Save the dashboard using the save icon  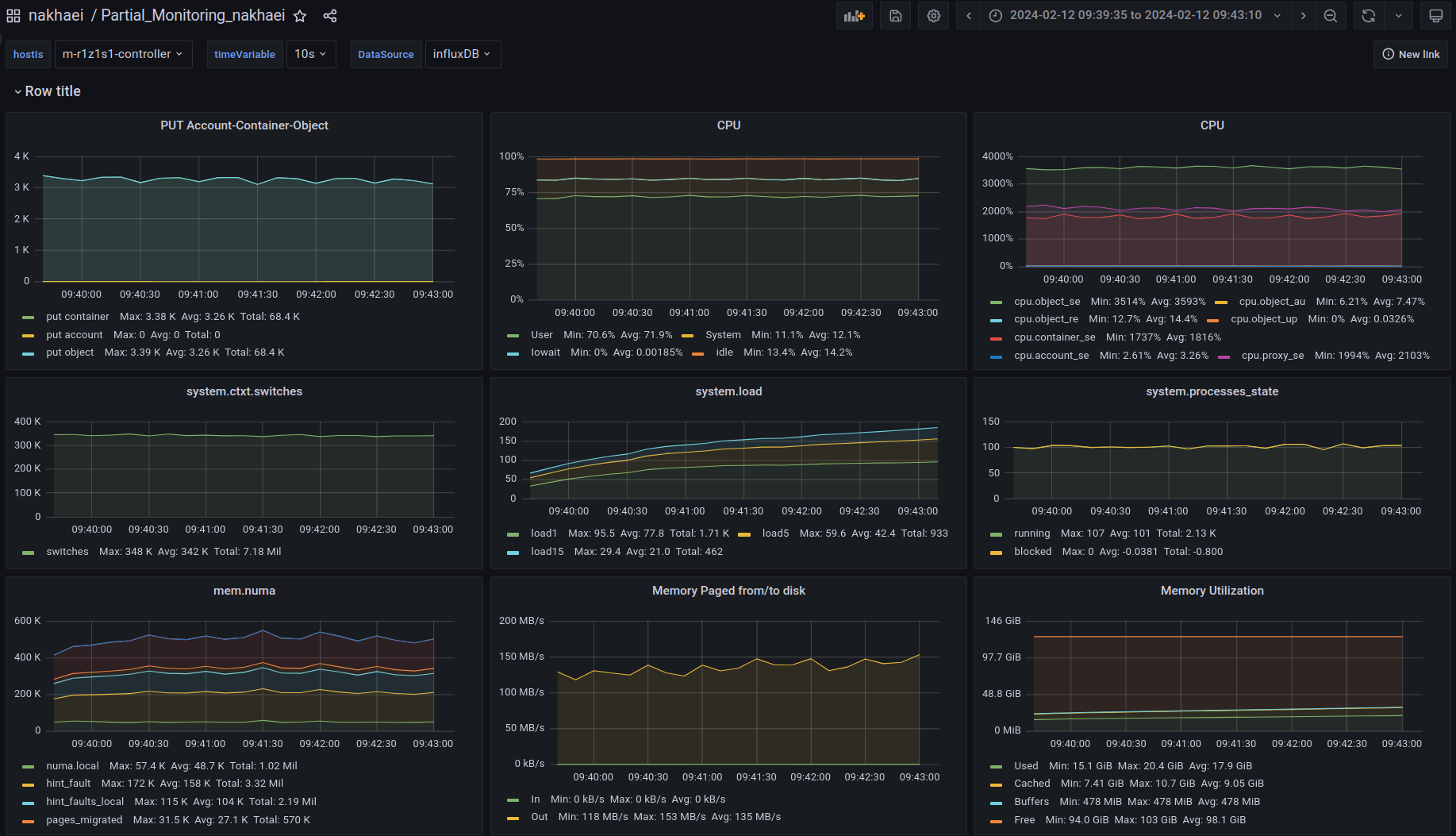(895, 16)
